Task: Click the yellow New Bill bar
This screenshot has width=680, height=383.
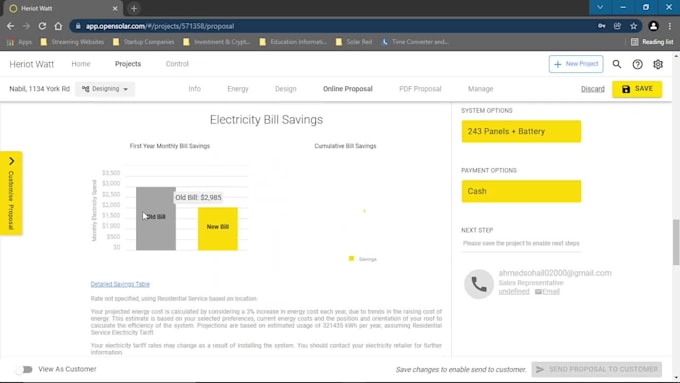Action: click(x=218, y=229)
